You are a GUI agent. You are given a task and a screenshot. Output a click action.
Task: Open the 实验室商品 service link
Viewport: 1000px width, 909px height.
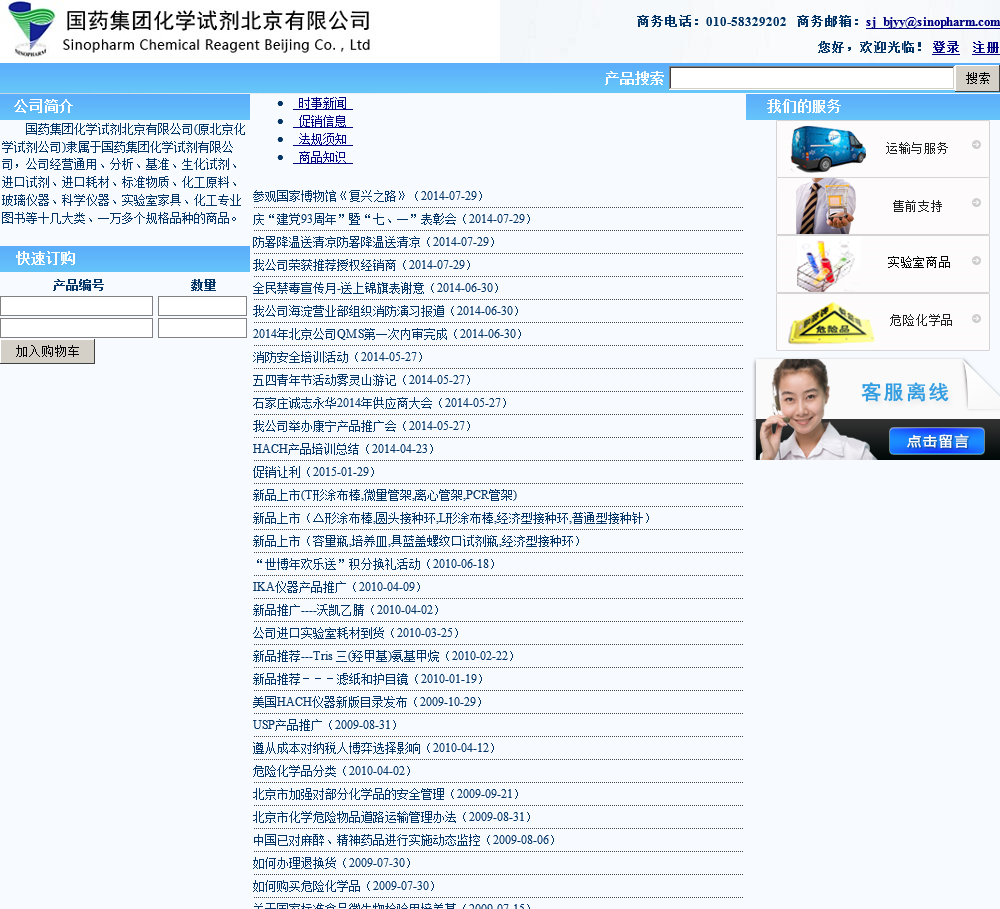pos(918,262)
